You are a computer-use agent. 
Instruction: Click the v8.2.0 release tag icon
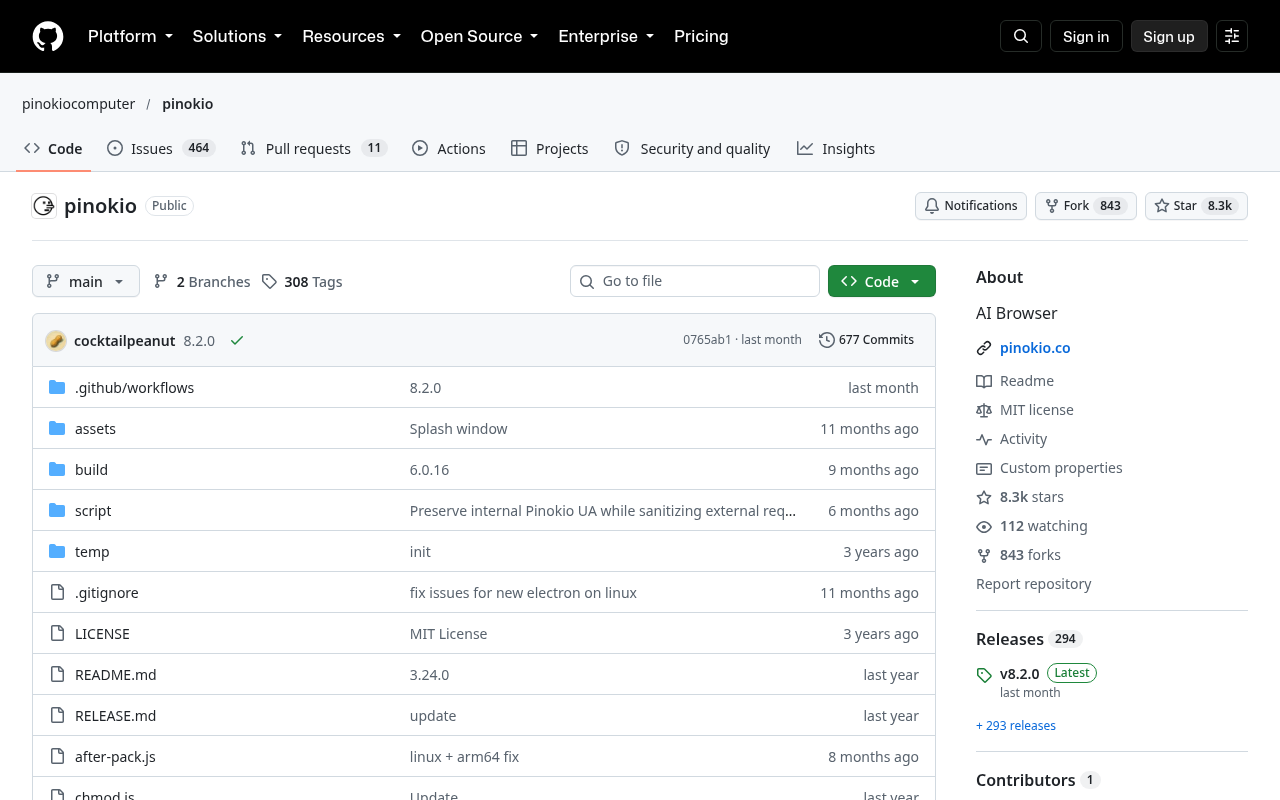[x=984, y=675]
